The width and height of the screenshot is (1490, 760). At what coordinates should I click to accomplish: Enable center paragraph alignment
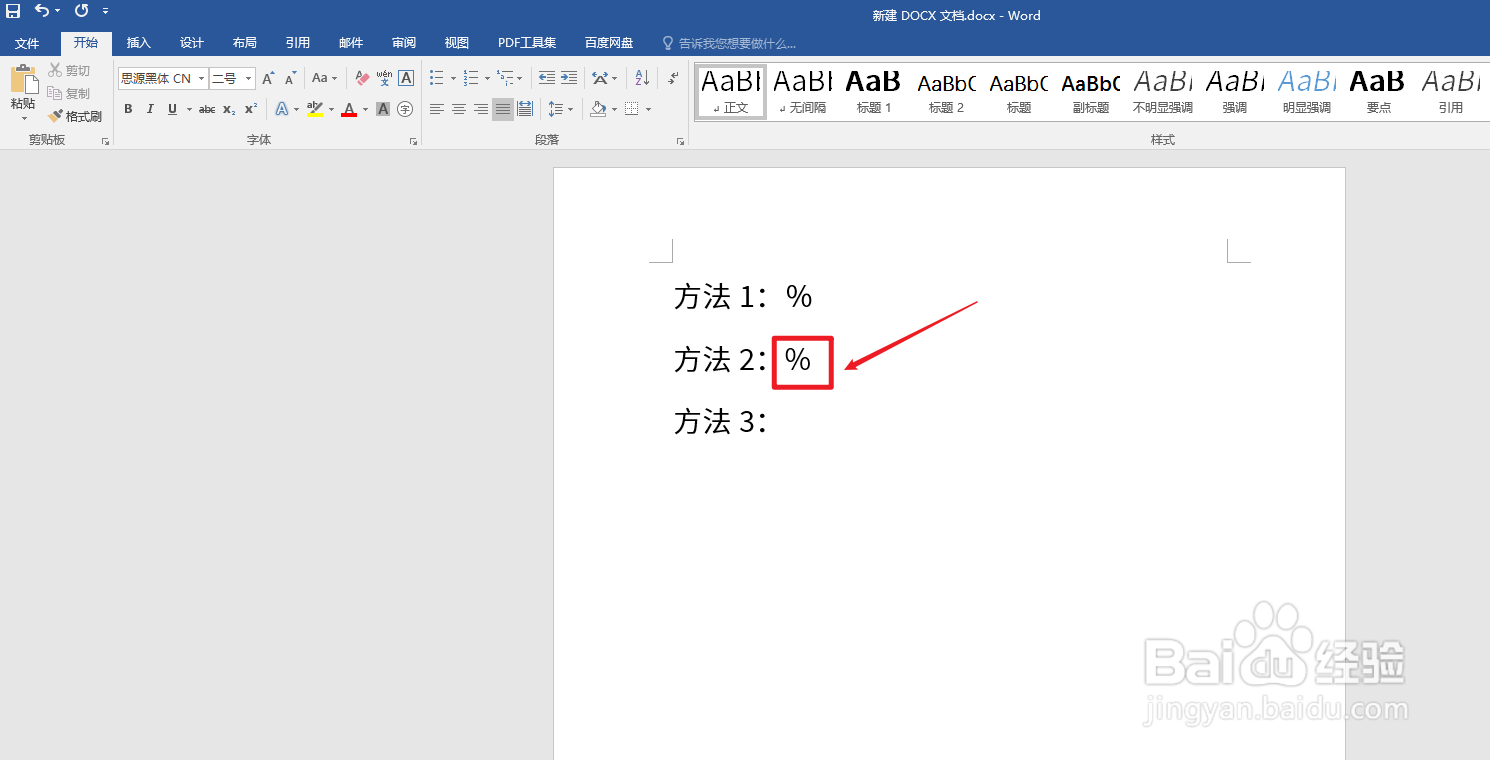tap(458, 109)
